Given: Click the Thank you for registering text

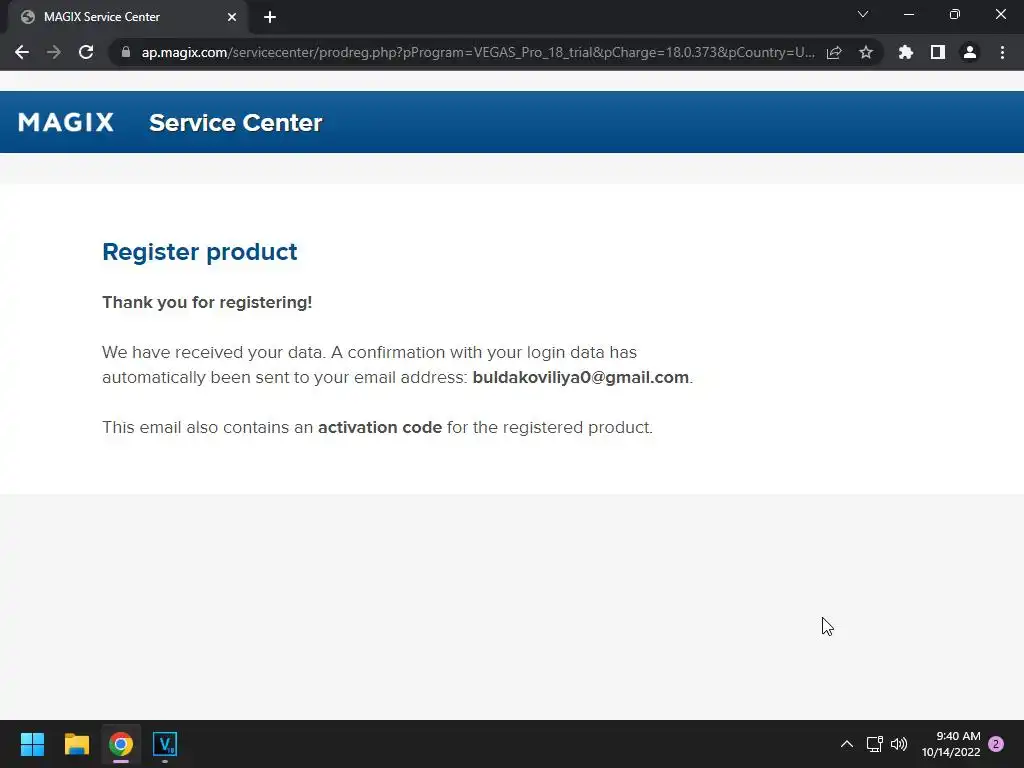Looking at the screenshot, I should point(207,302).
